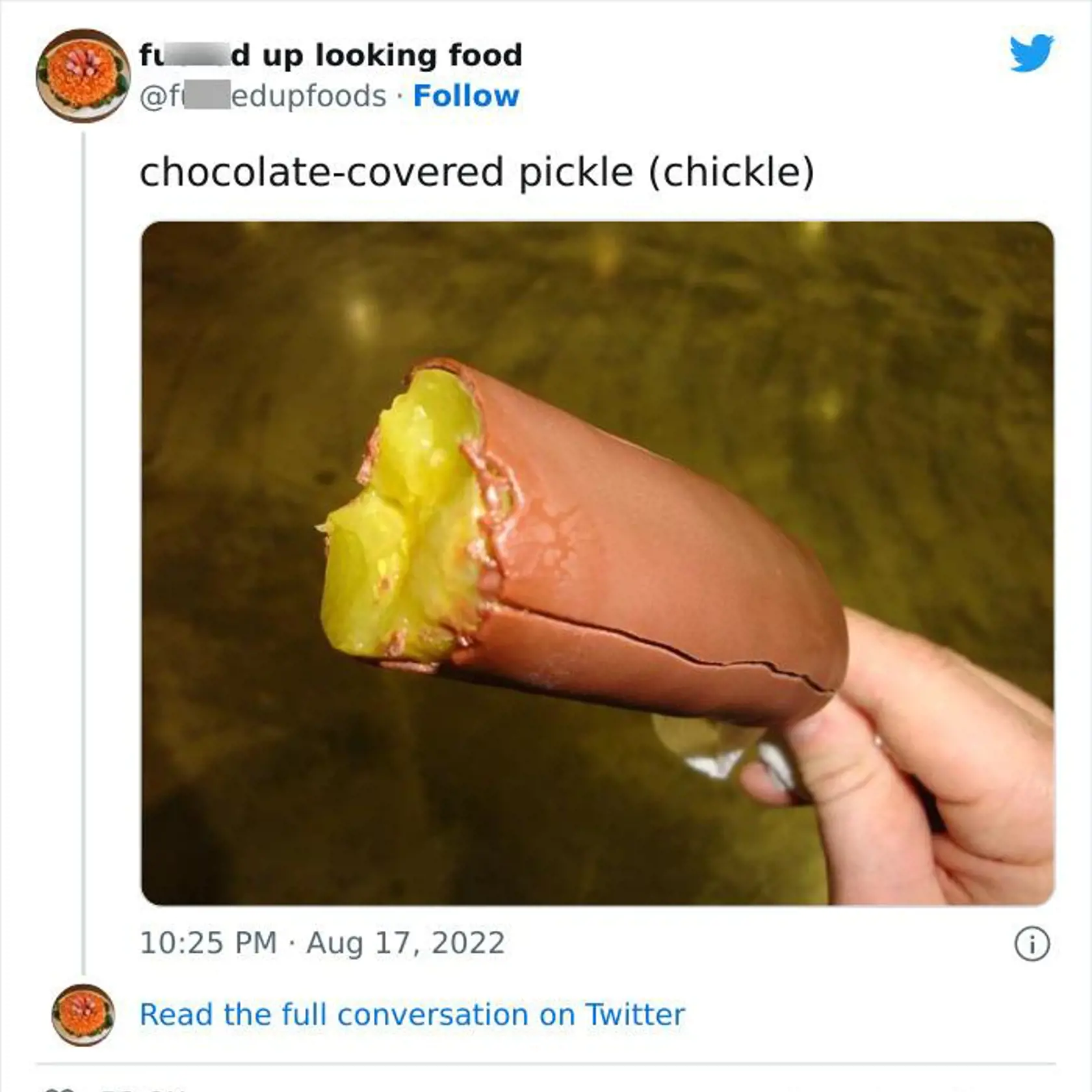Open the info icon beside the timestamp
Image resolution: width=1092 pixels, height=1092 pixels.
(1032, 944)
